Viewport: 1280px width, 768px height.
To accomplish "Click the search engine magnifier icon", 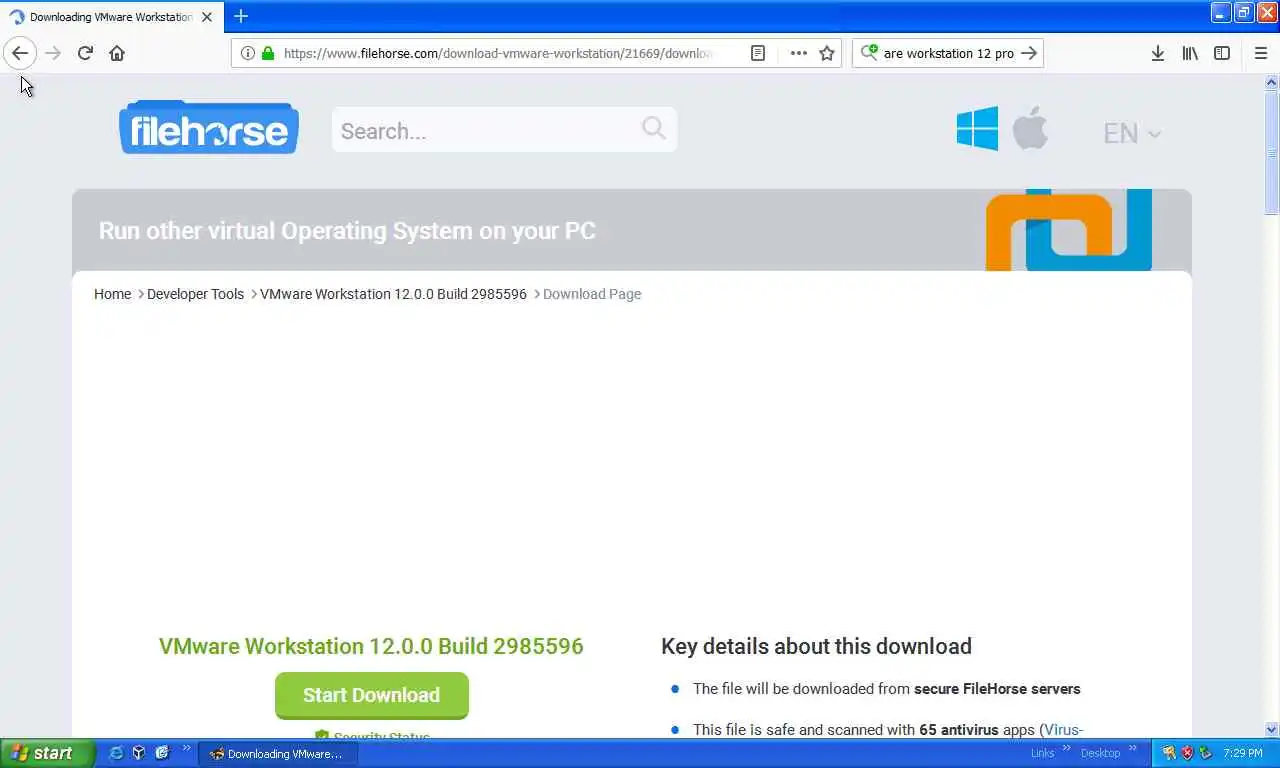I will coord(869,53).
